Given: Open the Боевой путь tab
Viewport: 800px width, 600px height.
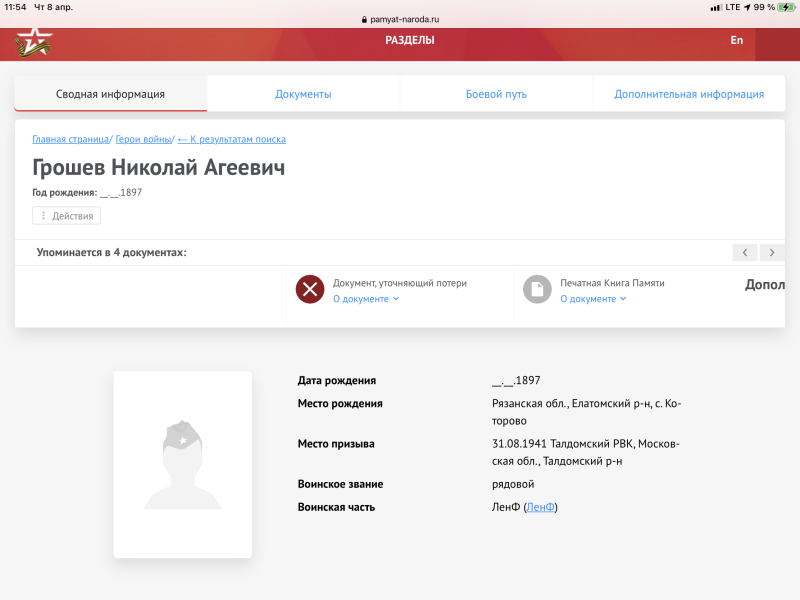Looking at the screenshot, I should point(496,94).
